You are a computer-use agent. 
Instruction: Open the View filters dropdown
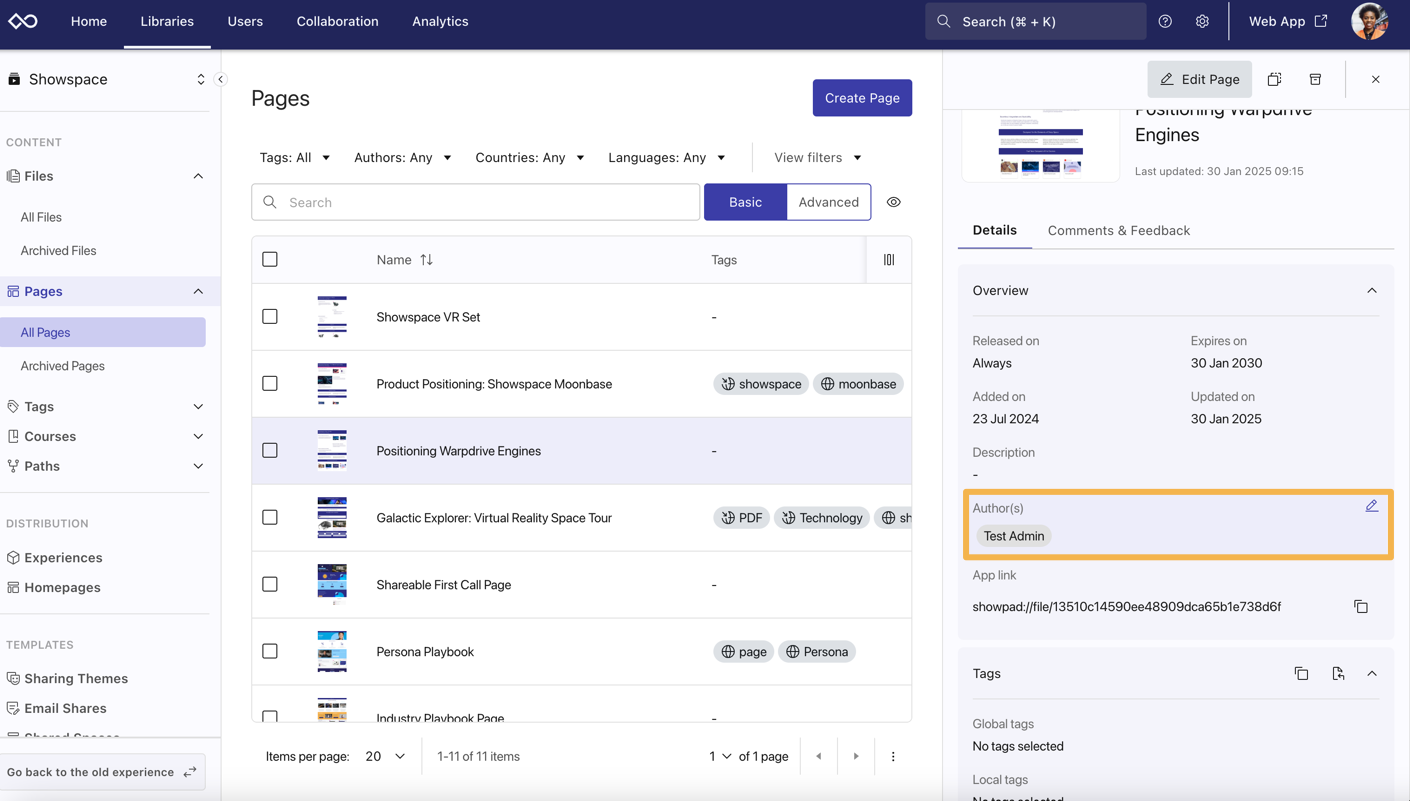(817, 158)
